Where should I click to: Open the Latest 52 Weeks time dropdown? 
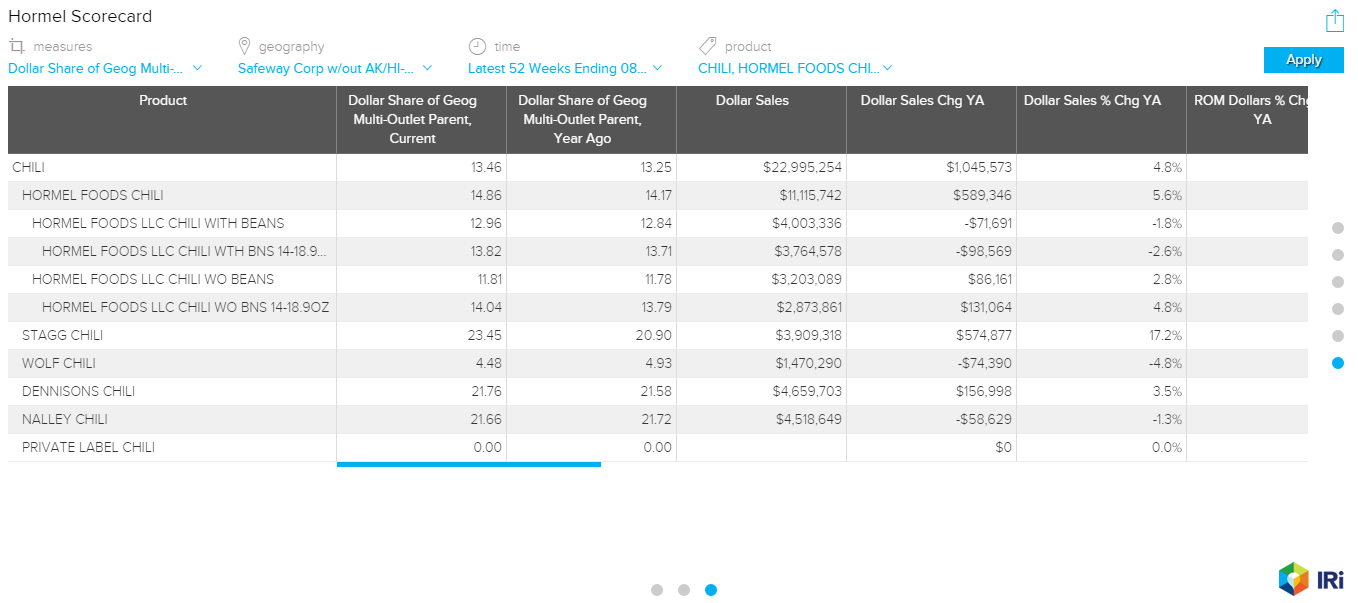click(565, 68)
